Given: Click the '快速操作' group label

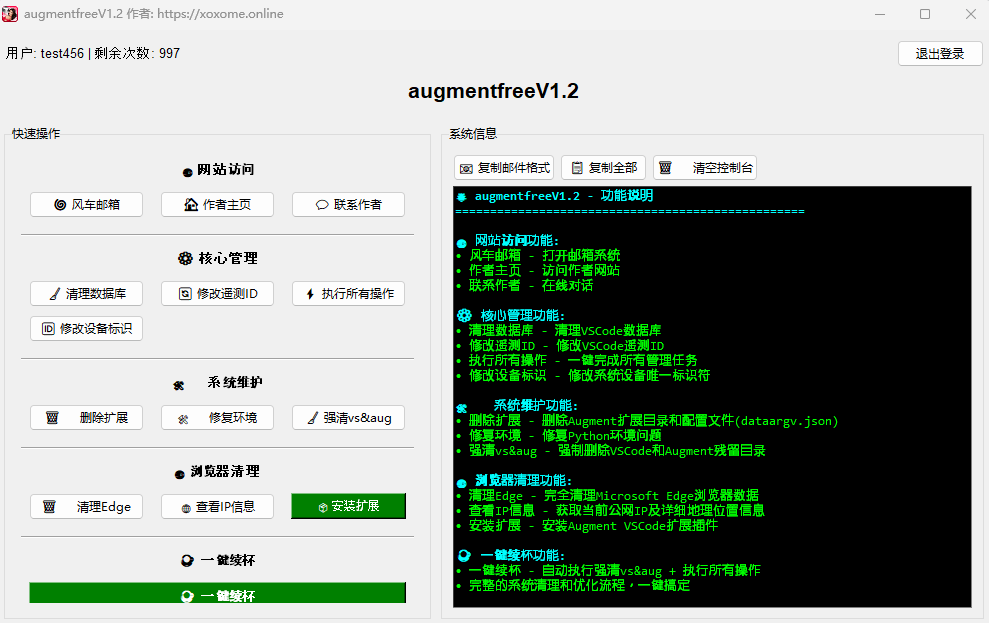Looking at the screenshot, I should pyautogui.click(x=36, y=134).
